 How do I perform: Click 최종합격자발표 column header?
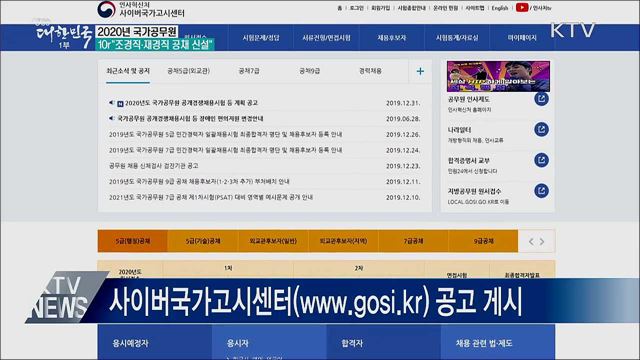(x=522, y=275)
